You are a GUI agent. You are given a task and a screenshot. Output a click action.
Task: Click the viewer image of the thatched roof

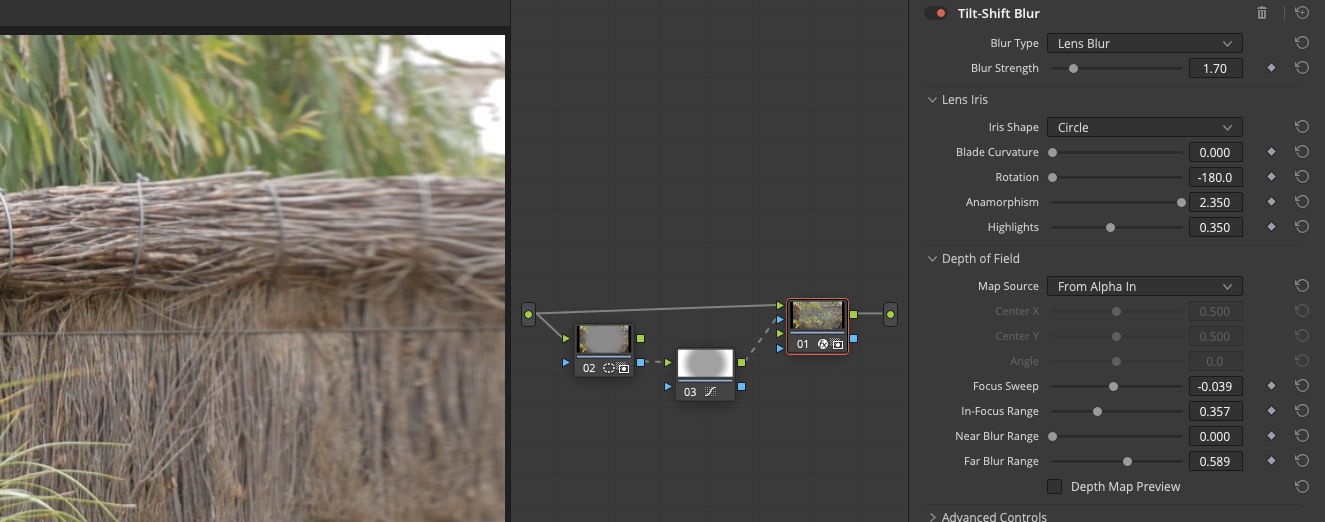(252, 278)
